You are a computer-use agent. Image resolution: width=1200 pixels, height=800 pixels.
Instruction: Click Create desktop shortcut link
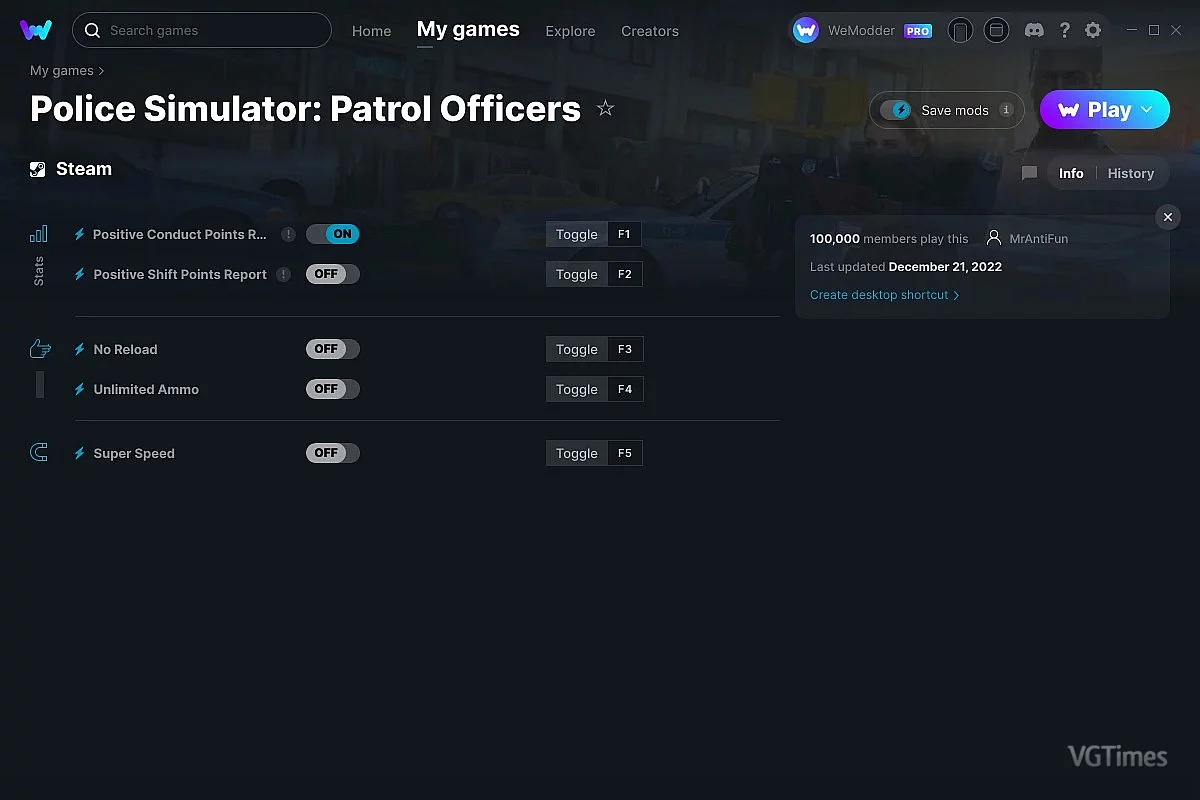884,295
